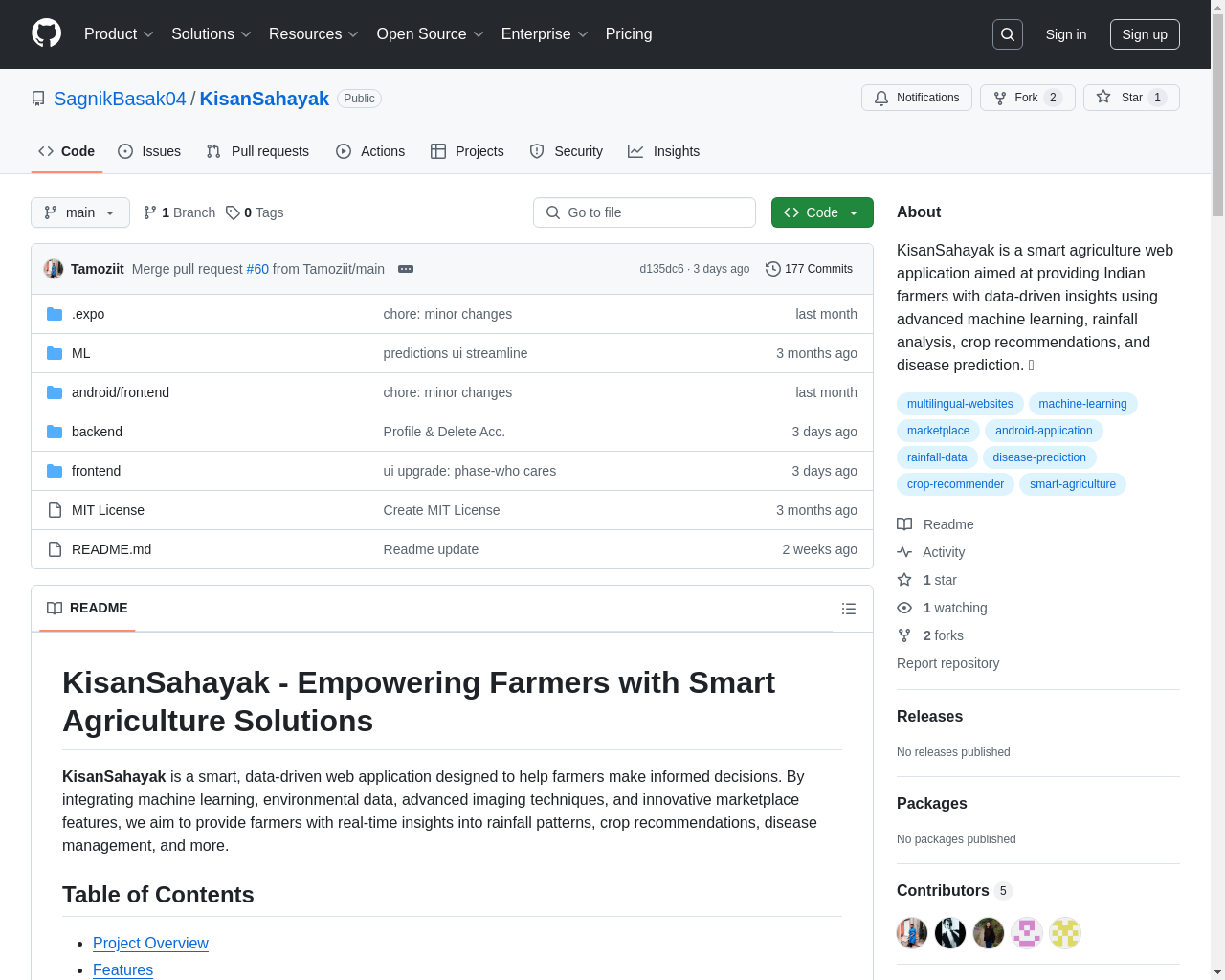The width and height of the screenshot is (1225, 980).
Task: Open the Pull requests tab
Action: point(257,151)
